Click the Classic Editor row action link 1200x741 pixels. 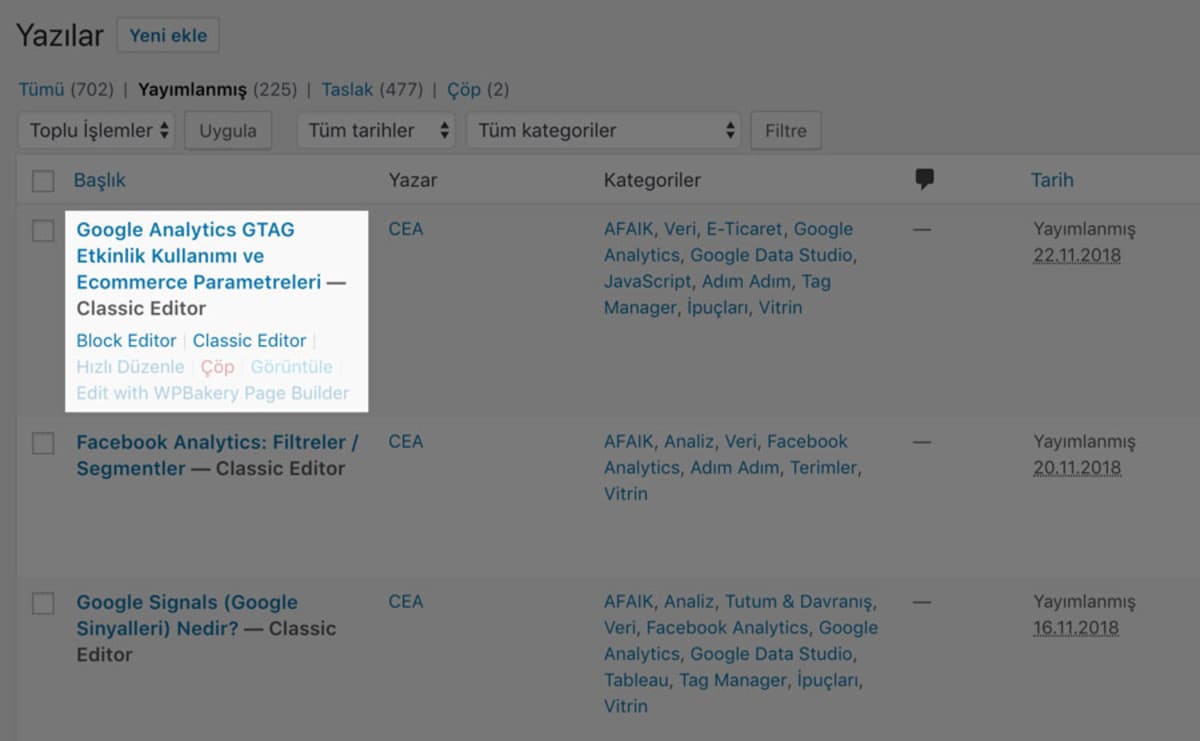tap(249, 341)
